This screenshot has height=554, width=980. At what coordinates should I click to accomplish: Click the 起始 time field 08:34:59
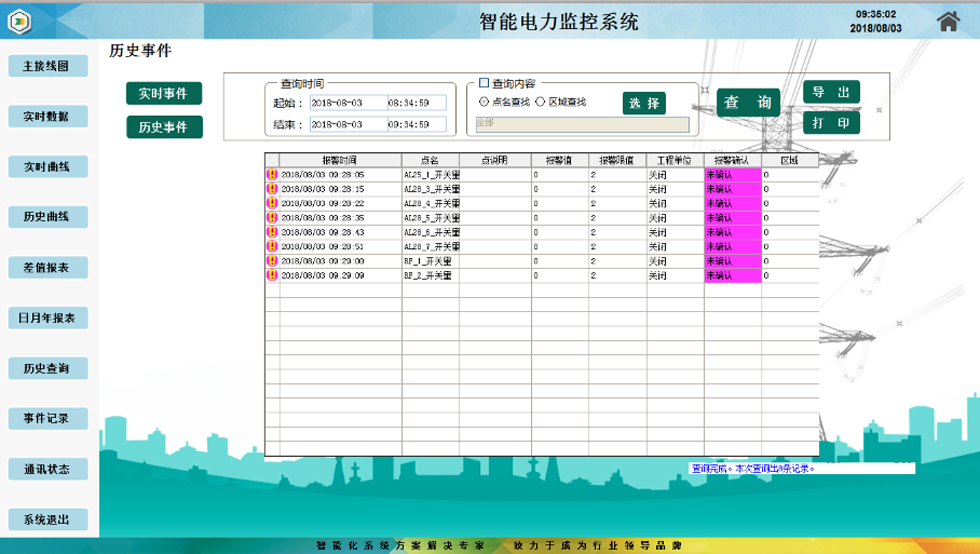pos(416,102)
